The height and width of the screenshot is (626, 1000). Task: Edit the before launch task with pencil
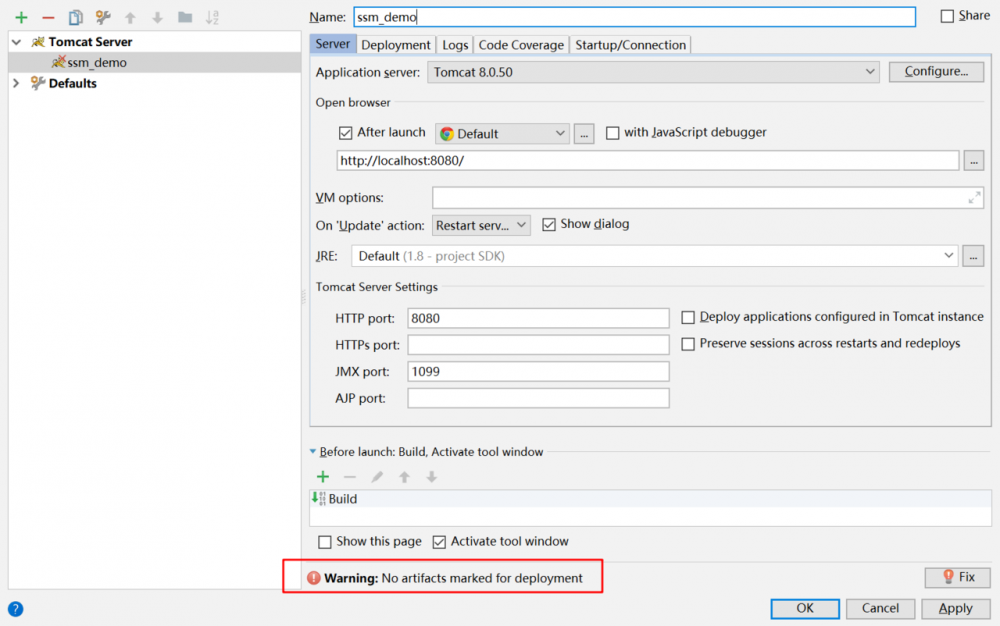coord(377,477)
